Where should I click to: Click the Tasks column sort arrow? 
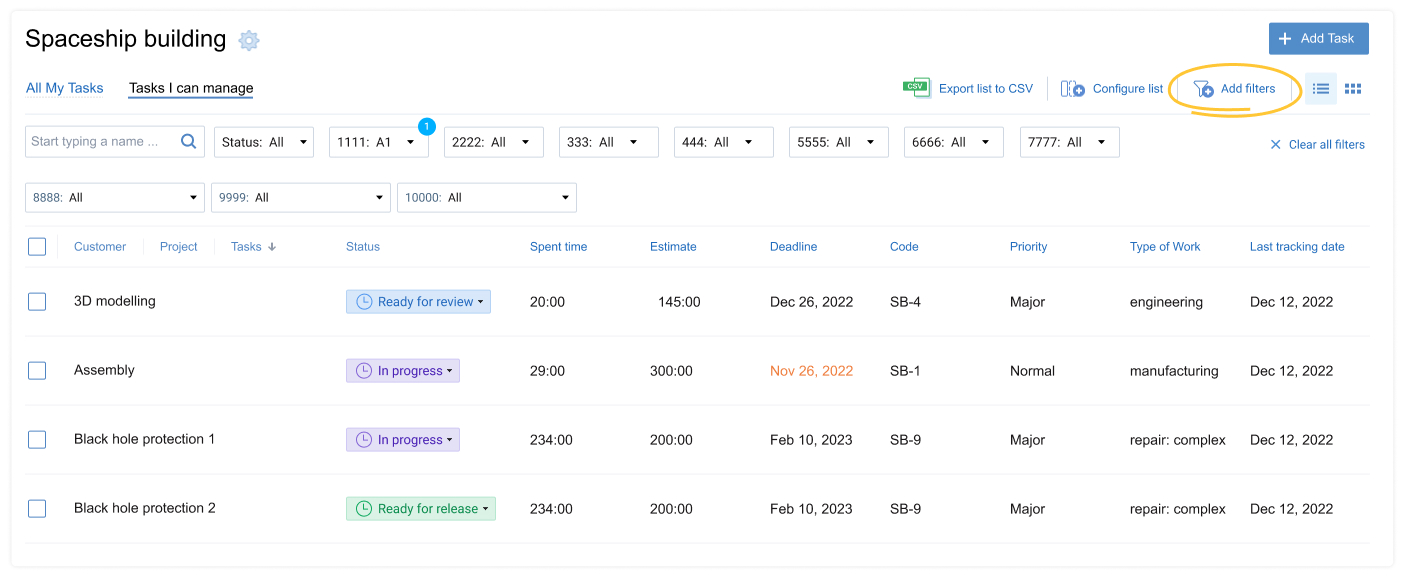[x=272, y=247]
